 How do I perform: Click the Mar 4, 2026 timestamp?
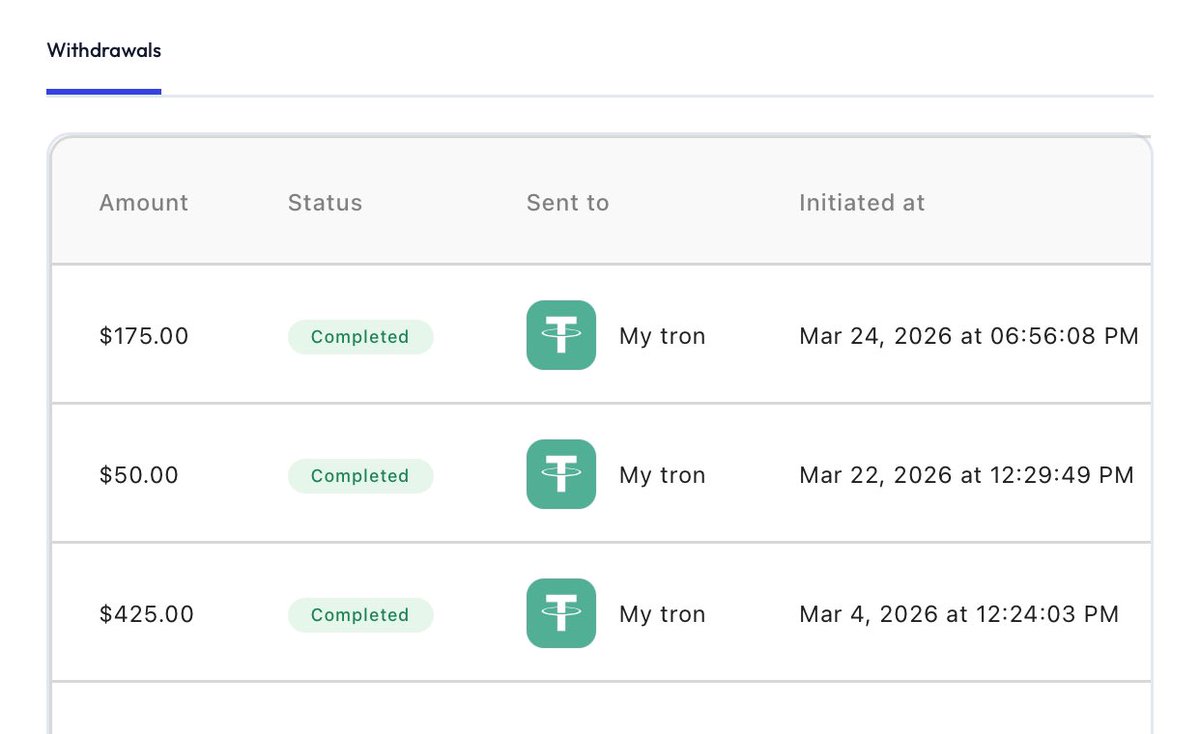click(959, 615)
